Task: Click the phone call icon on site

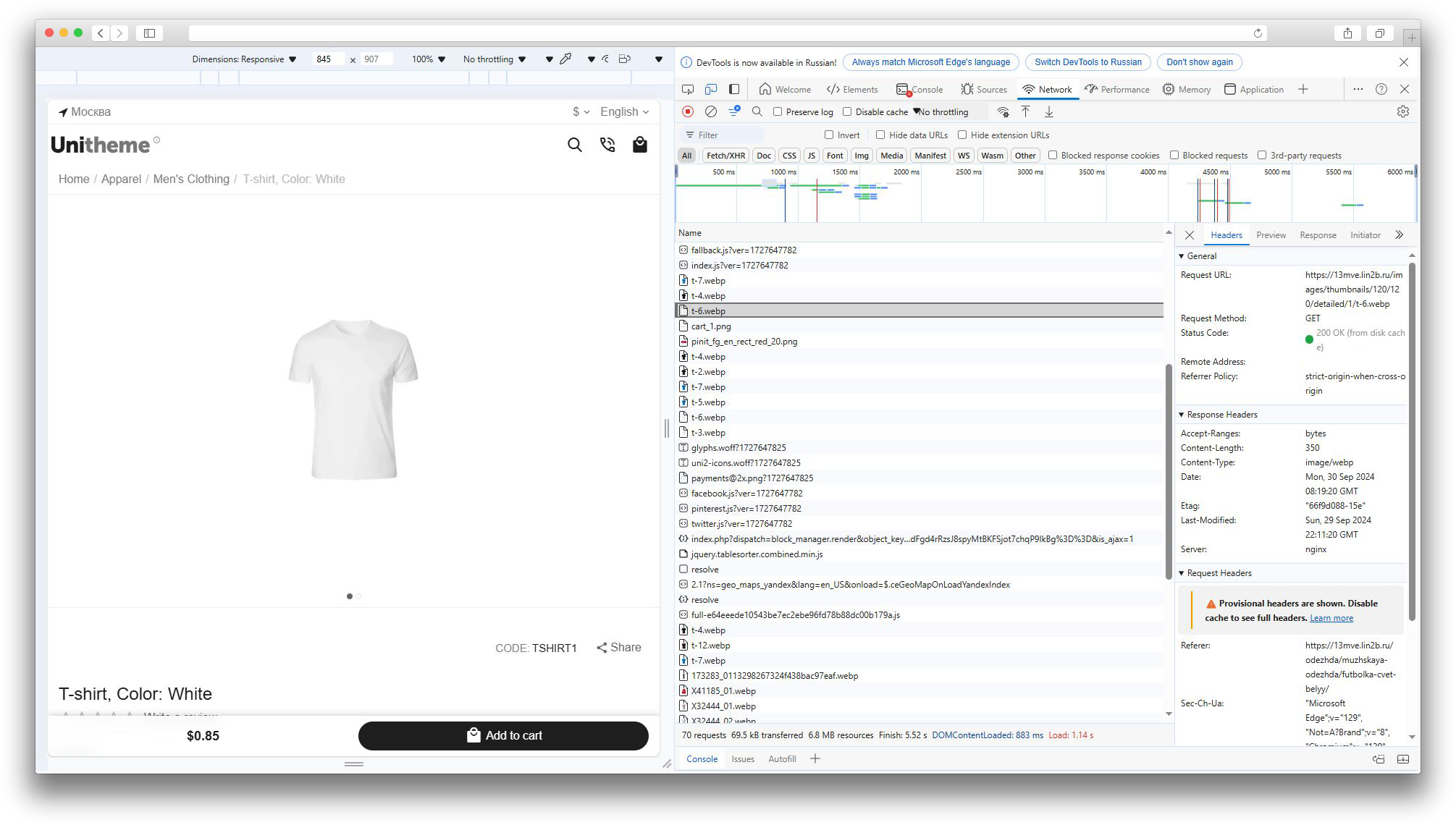Action: pos(607,145)
